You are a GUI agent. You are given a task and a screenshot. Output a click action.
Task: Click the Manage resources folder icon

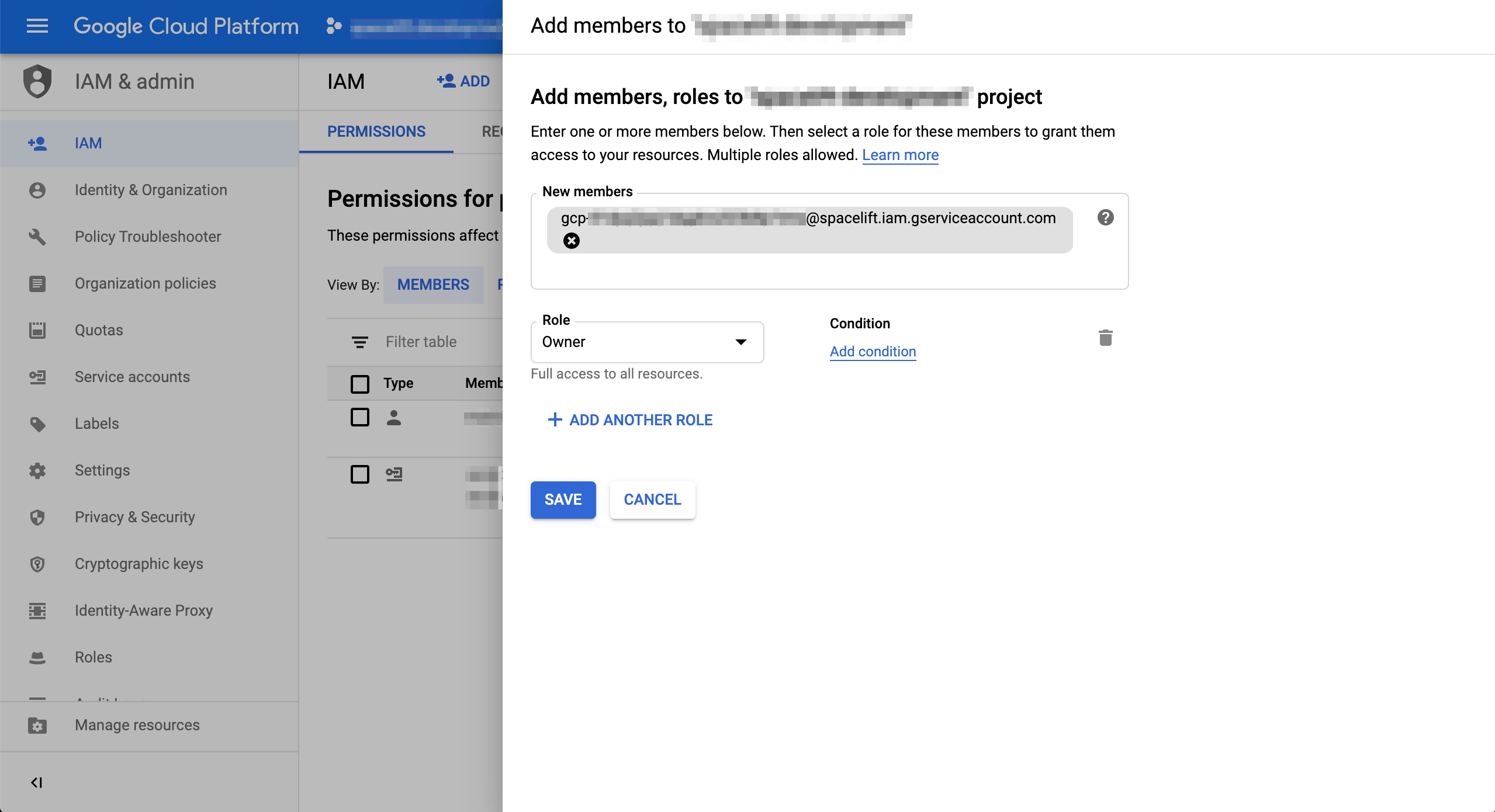tap(37, 725)
